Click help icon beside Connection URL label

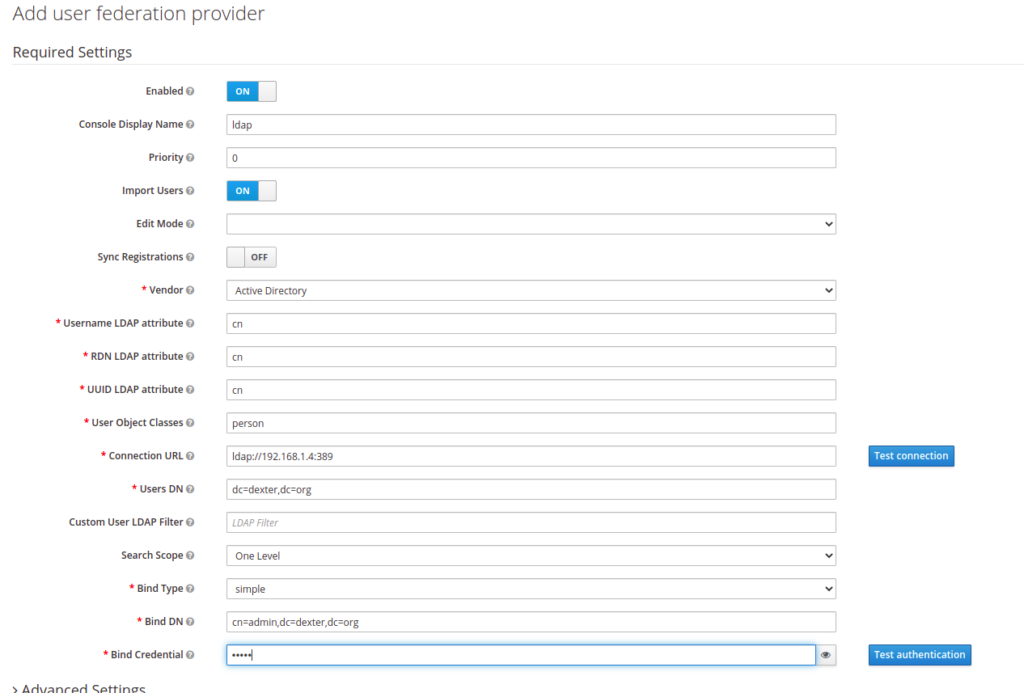click(x=190, y=456)
